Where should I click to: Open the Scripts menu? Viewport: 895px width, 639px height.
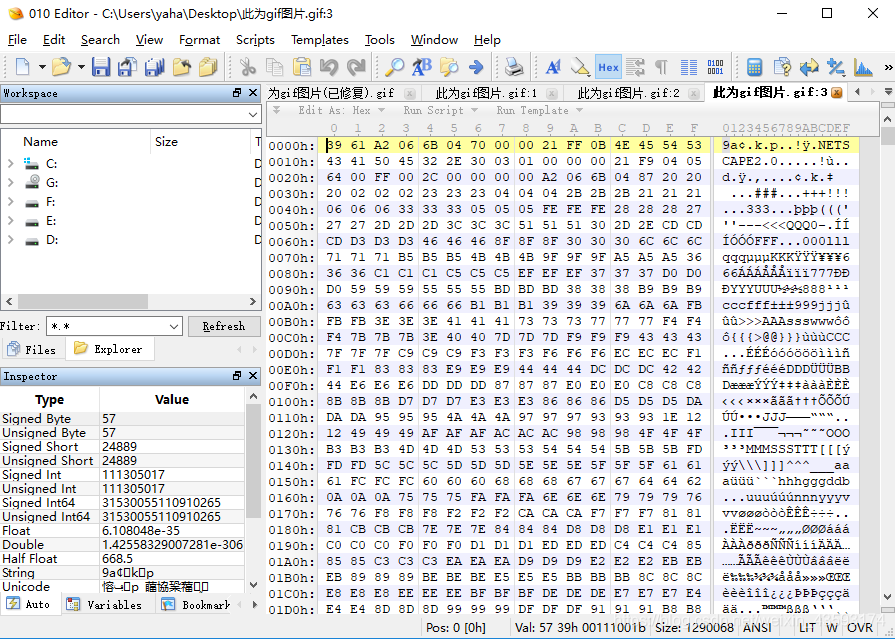click(255, 40)
